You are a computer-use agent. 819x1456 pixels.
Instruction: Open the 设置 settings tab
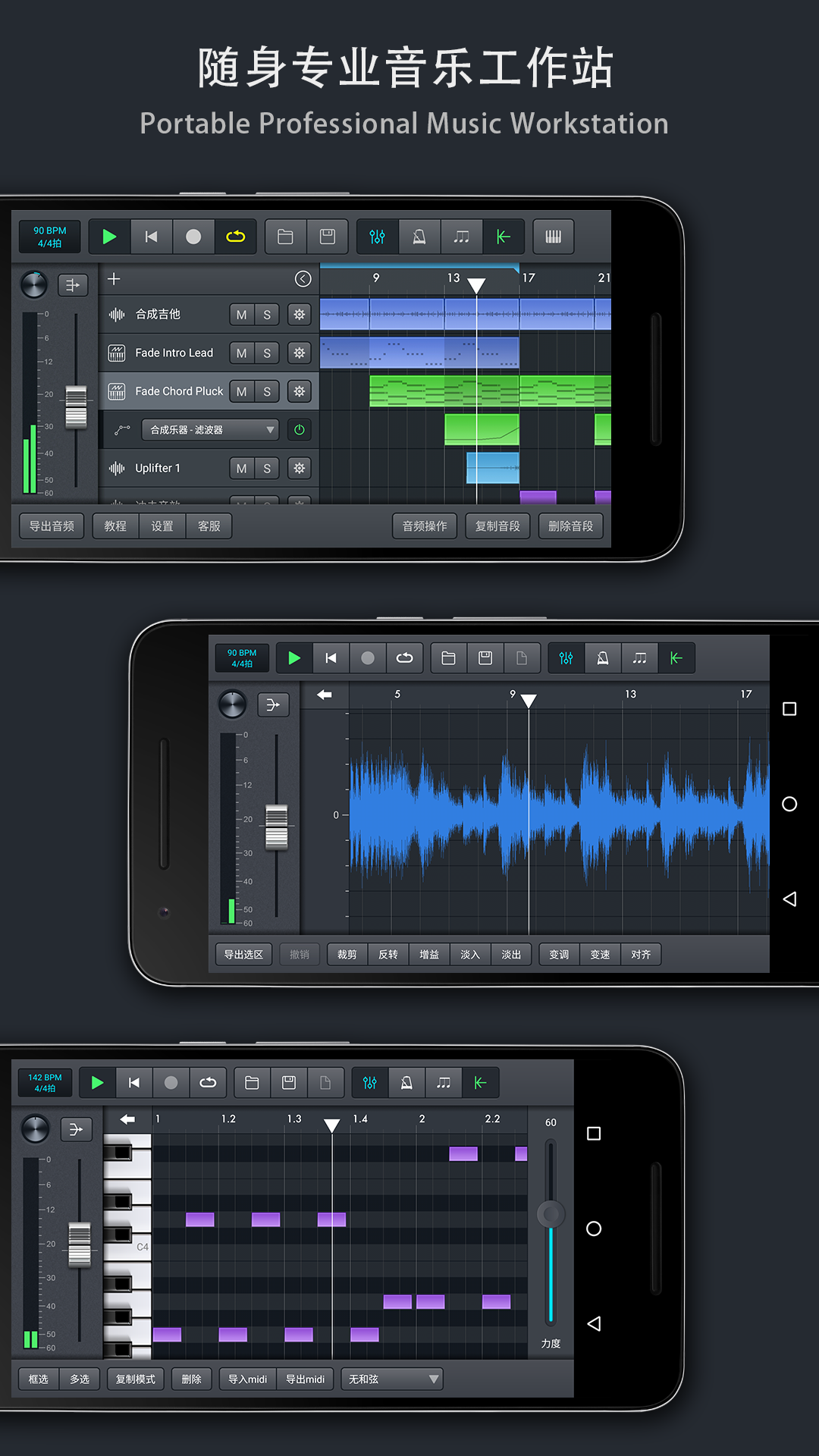click(x=162, y=526)
